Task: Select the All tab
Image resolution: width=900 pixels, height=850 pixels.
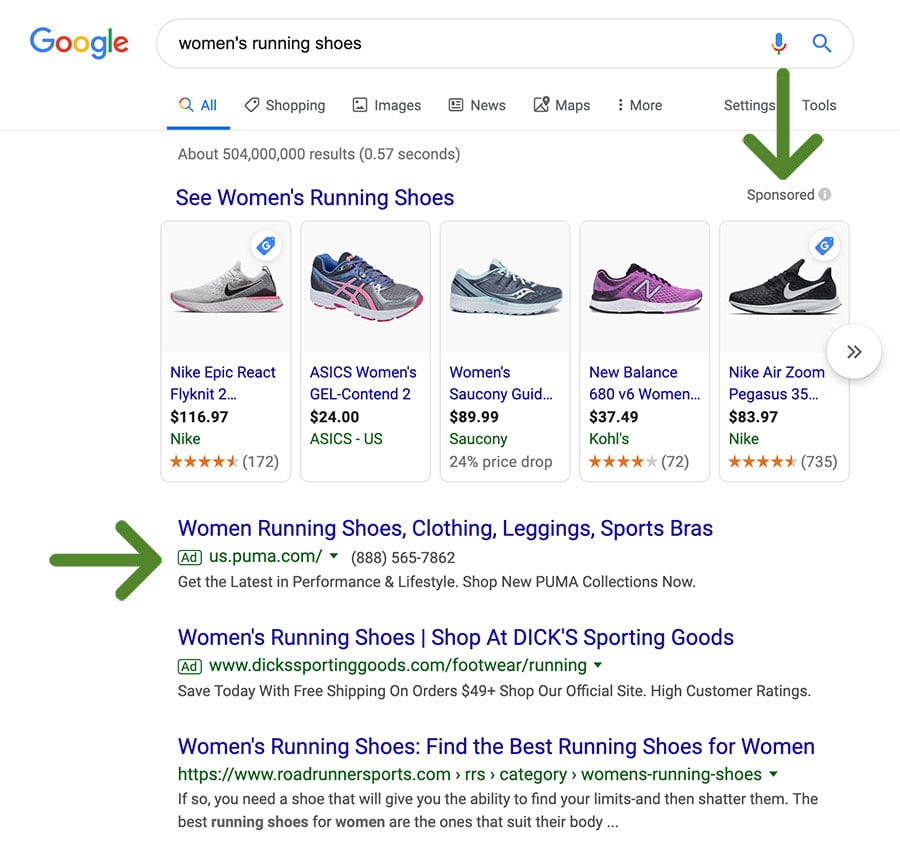Action: 198,105
